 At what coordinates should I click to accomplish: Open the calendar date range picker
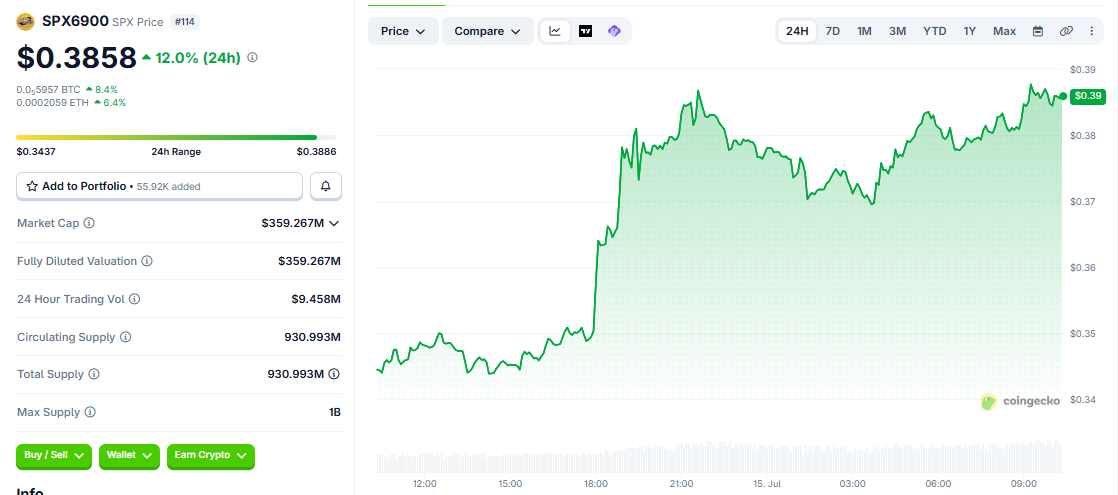1038,31
